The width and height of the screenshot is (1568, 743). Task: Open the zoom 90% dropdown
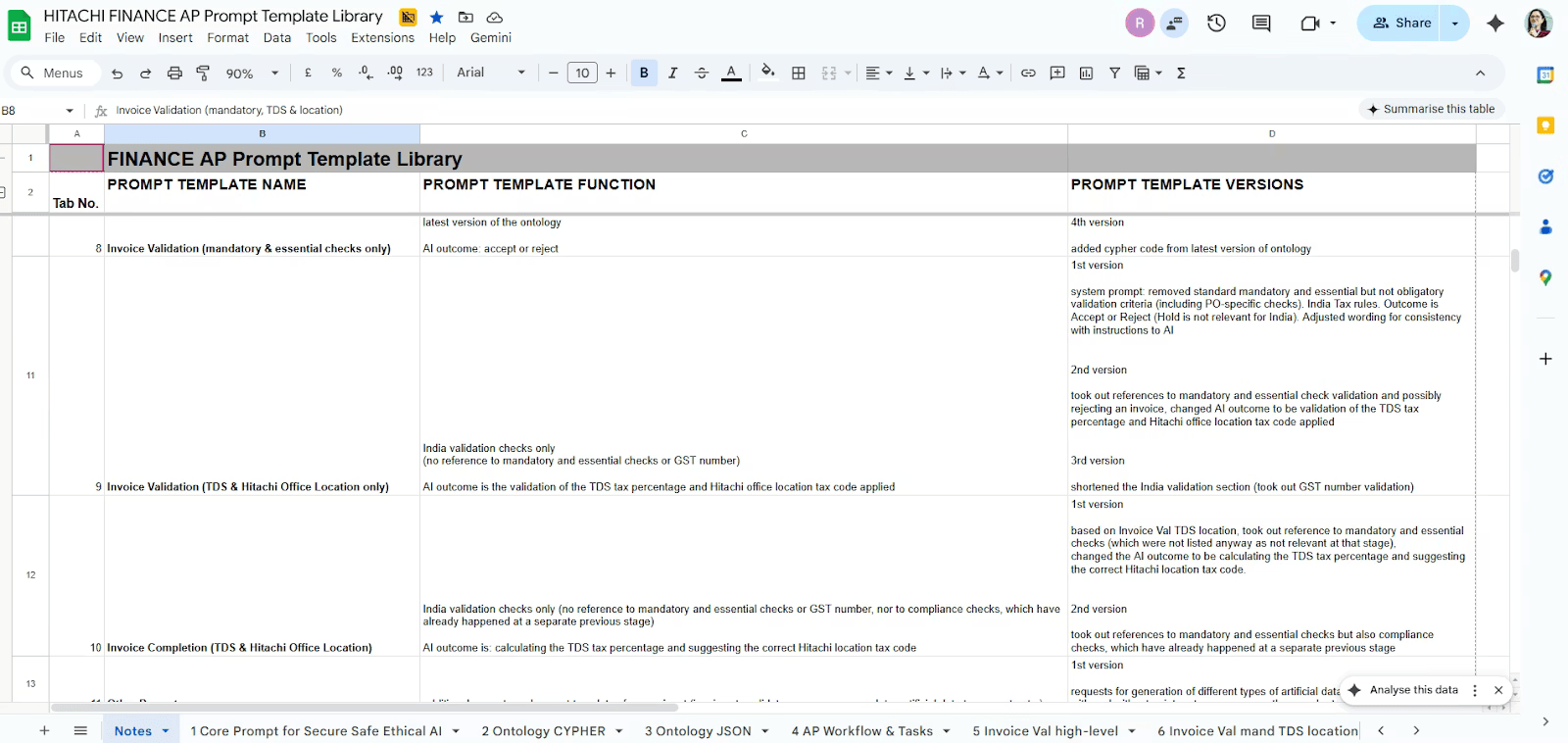pyautogui.click(x=252, y=74)
